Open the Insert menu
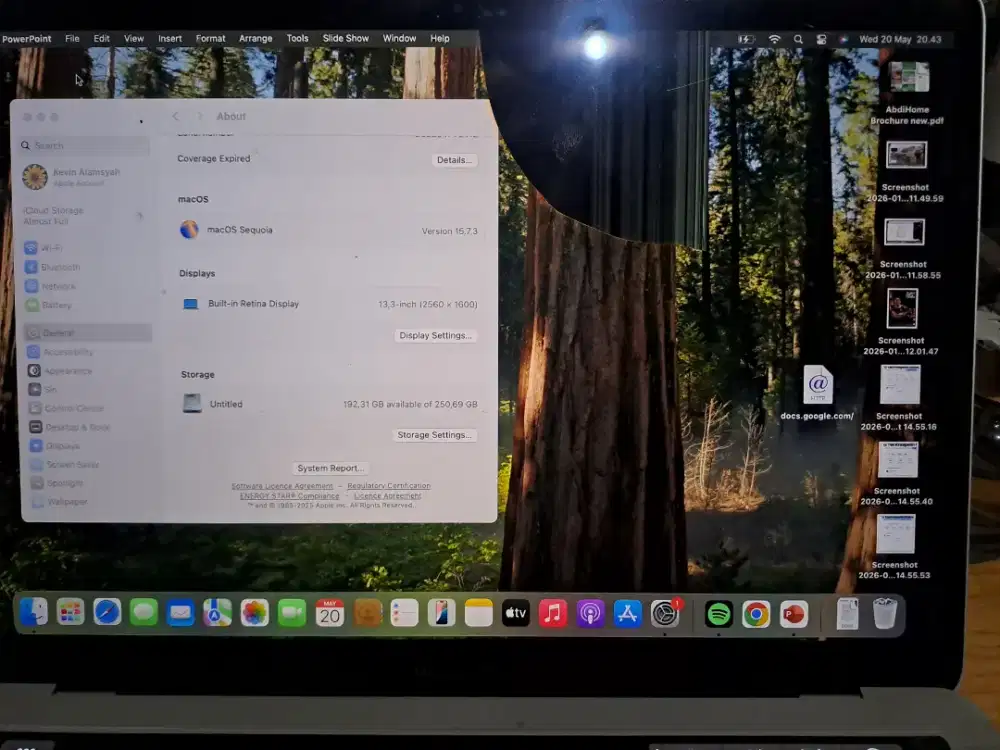The image size is (1000, 750). (x=170, y=38)
